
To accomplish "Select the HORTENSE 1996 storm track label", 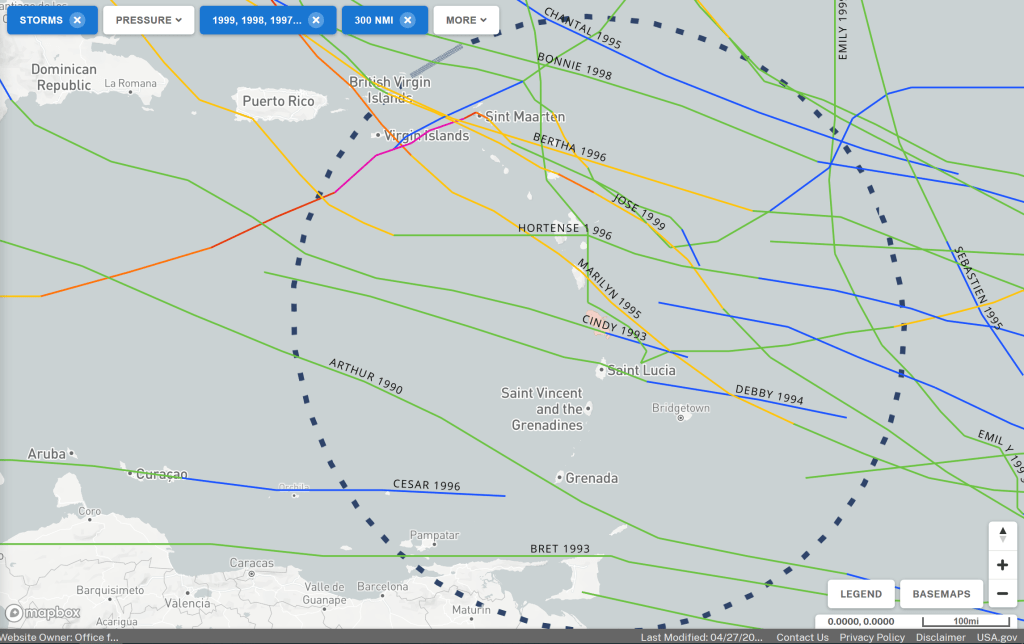I will click(x=564, y=229).
